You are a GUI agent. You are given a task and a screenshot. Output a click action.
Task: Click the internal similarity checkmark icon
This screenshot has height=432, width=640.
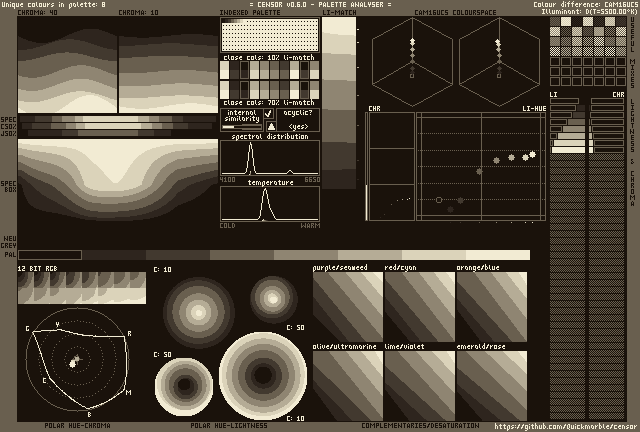pyautogui.click(x=269, y=114)
